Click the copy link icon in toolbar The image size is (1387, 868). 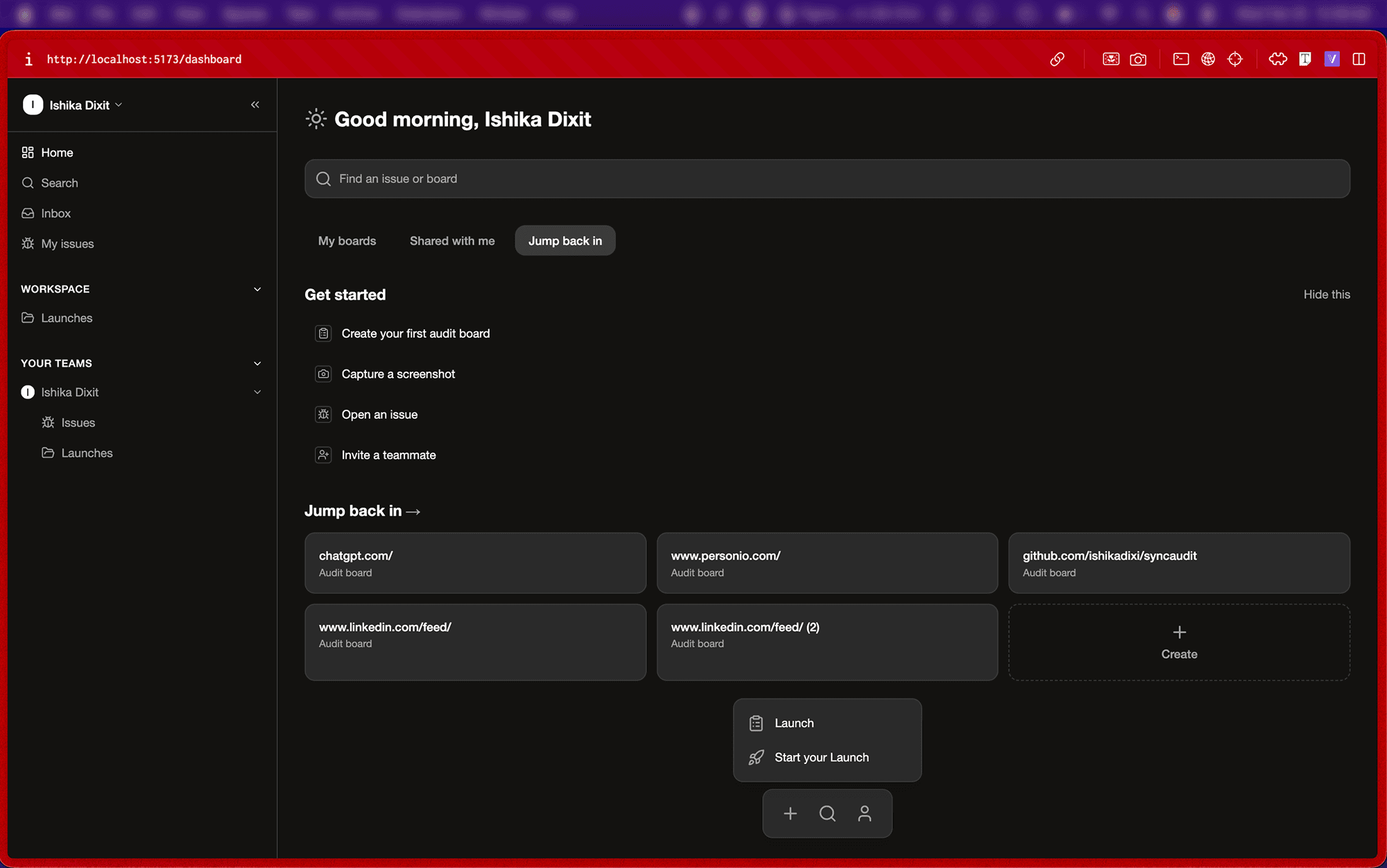click(1057, 59)
